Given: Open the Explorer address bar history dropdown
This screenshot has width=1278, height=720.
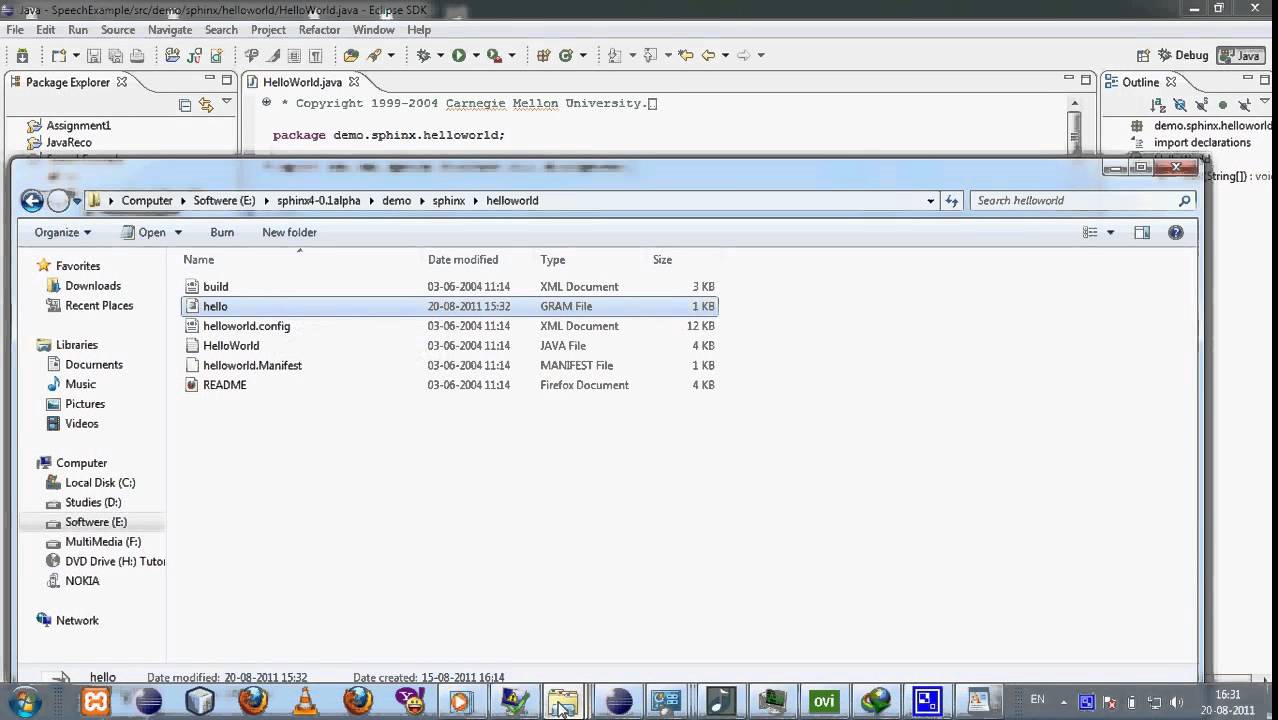Looking at the screenshot, I should (x=930, y=201).
